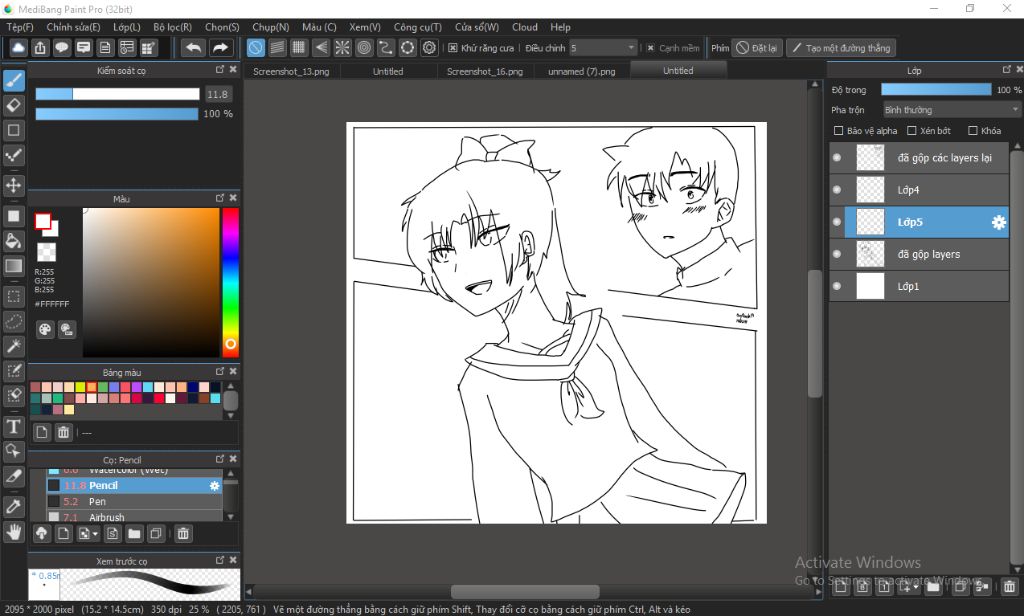Toggle the Cạnh mềm checkbox

(x=650, y=48)
